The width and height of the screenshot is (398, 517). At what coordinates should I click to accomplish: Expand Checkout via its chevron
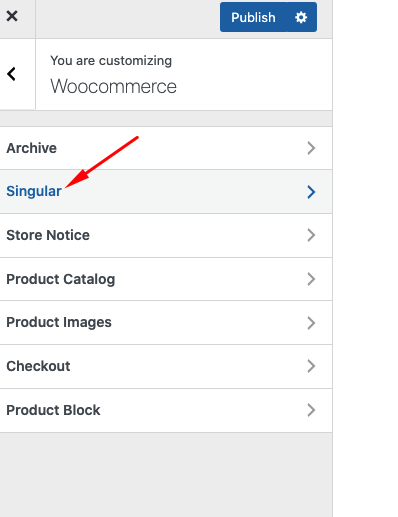(x=311, y=366)
